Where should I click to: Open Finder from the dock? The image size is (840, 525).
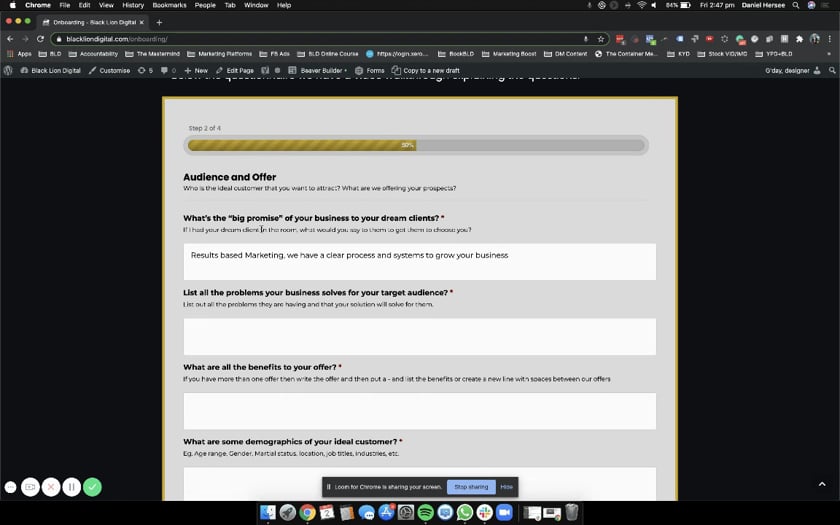tap(268, 512)
